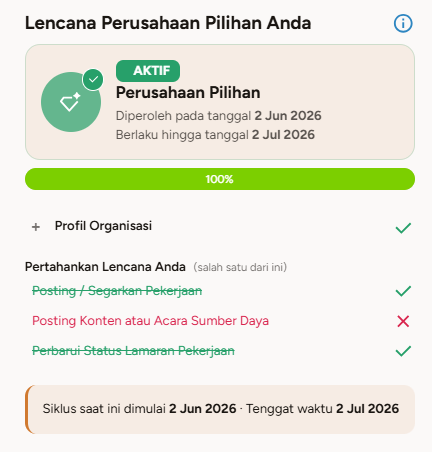Click red X beside Posting Konten atau Acara
The image size is (432, 452).
click(x=403, y=321)
